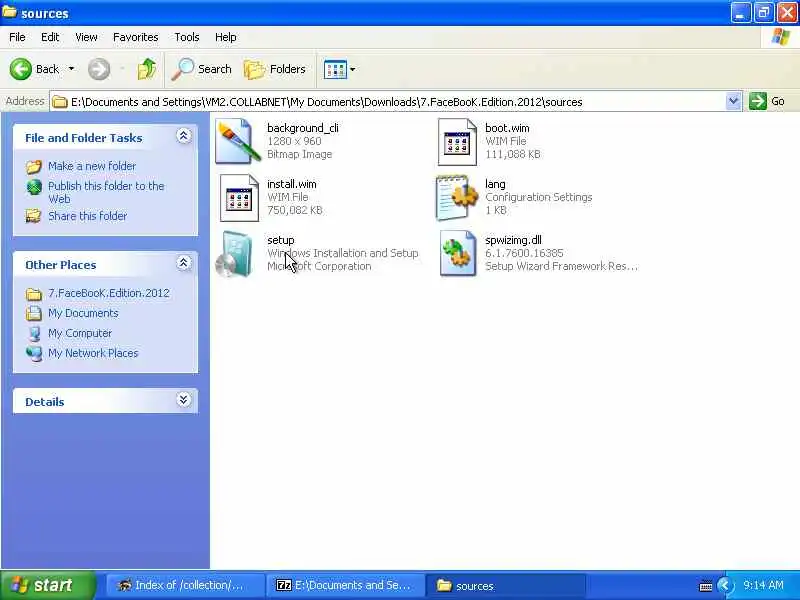This screenshot has width=800, height=600.
Task: Open the Edit menu
Action: (x=50, y=37)
